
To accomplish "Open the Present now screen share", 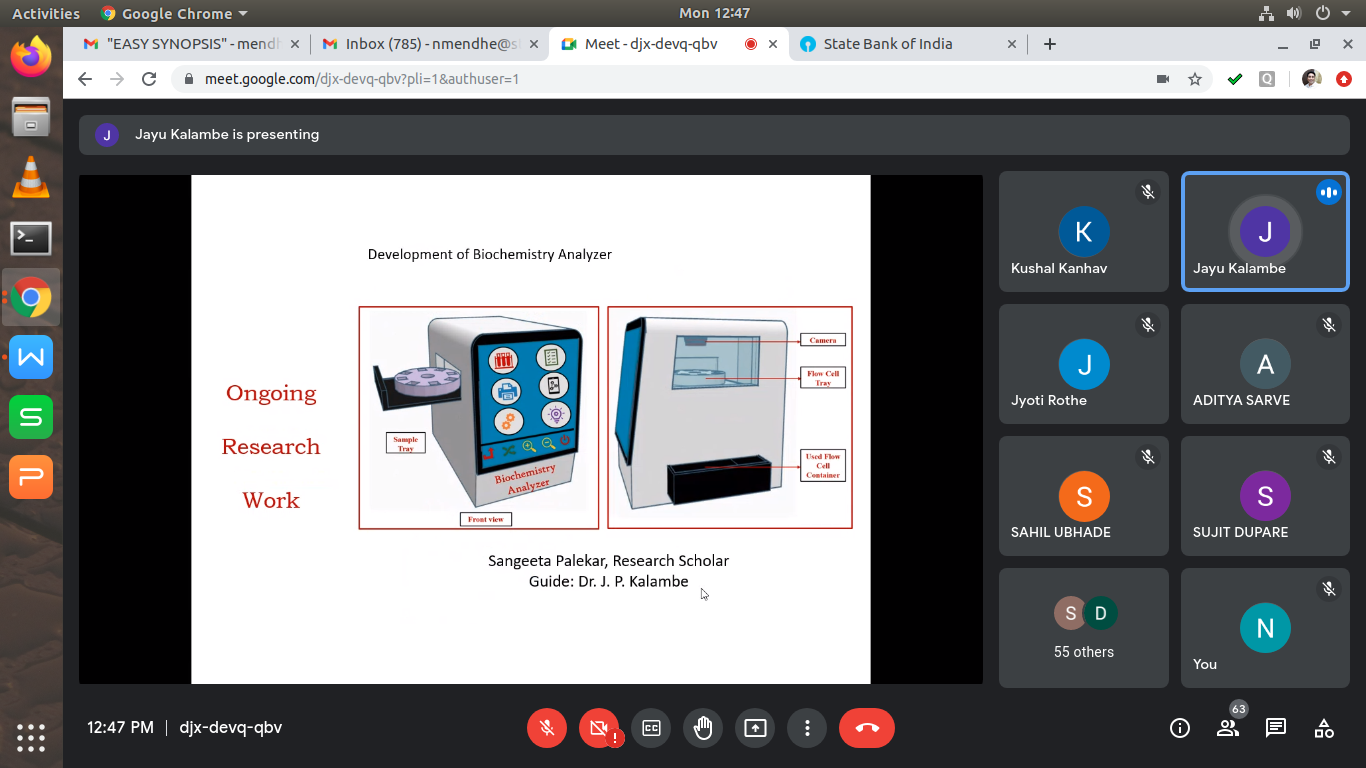I will 755,728.
